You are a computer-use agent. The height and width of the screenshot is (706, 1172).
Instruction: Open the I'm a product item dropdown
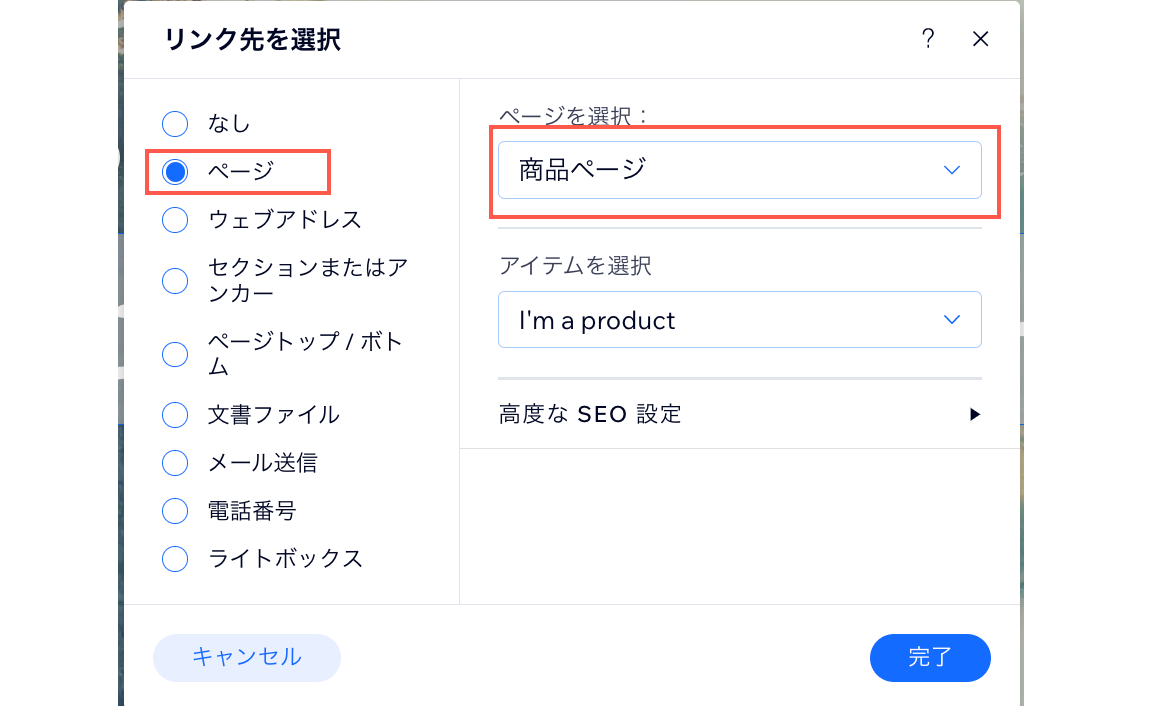pos(740,319)
